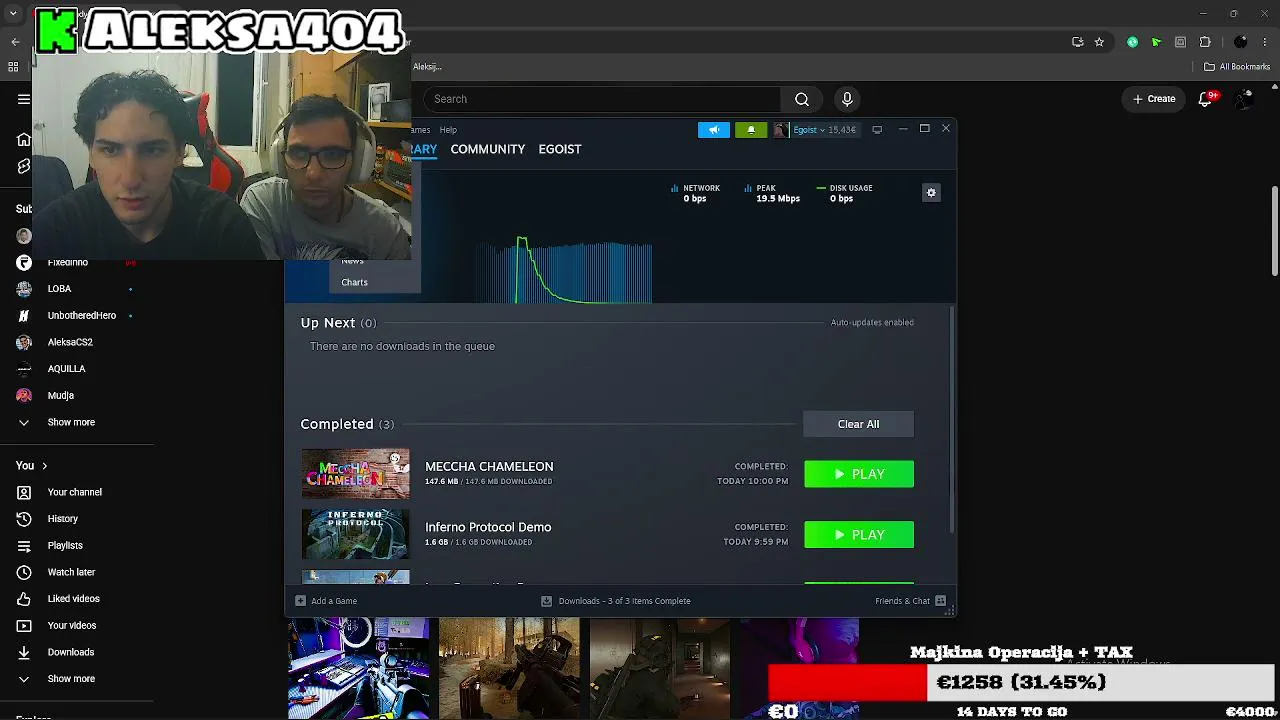Open Steam download settings gear
This screenshot has width=1280, height=720.
coord(931,192)
